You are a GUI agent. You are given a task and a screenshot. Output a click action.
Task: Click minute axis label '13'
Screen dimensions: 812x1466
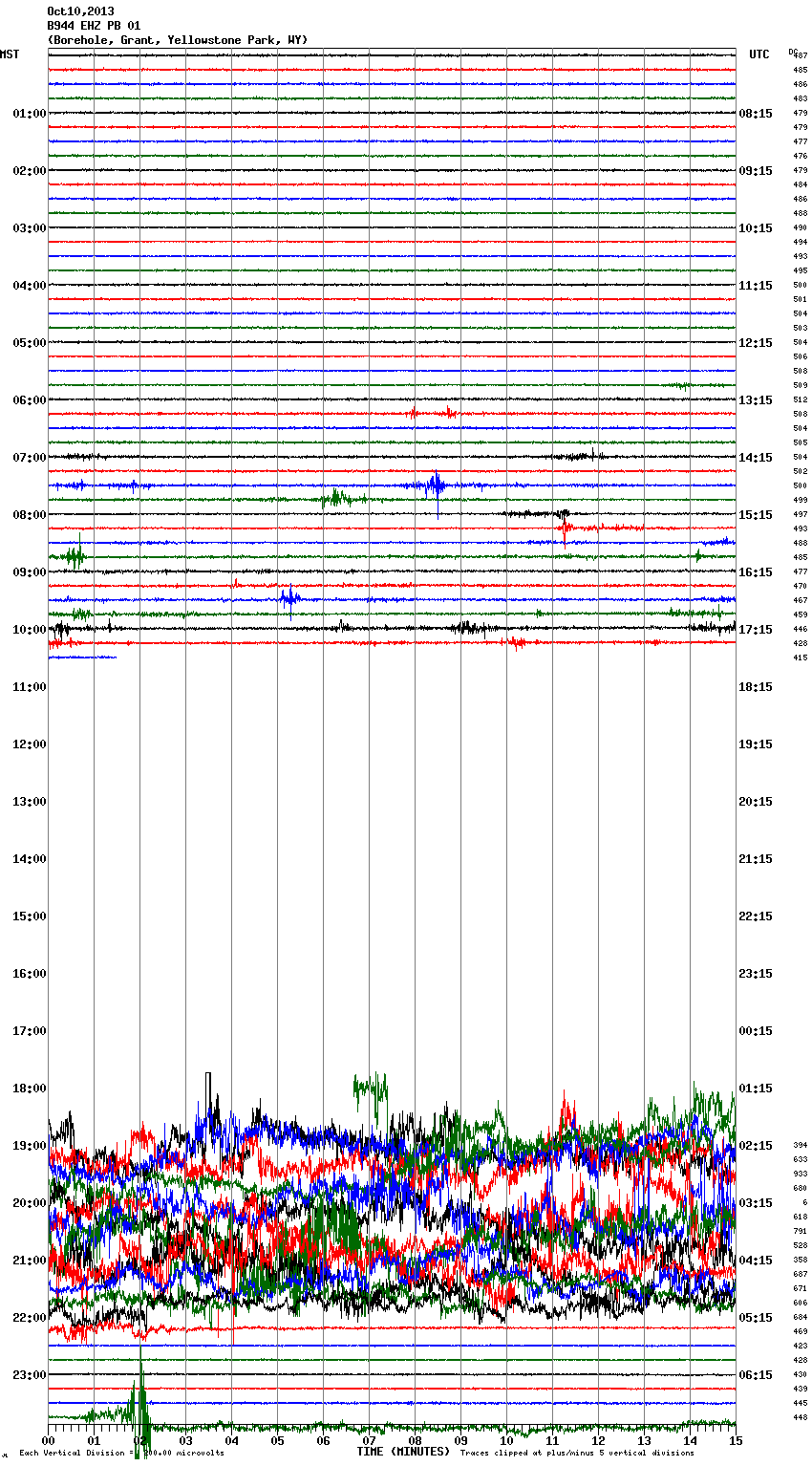[x=644, y=1441]
